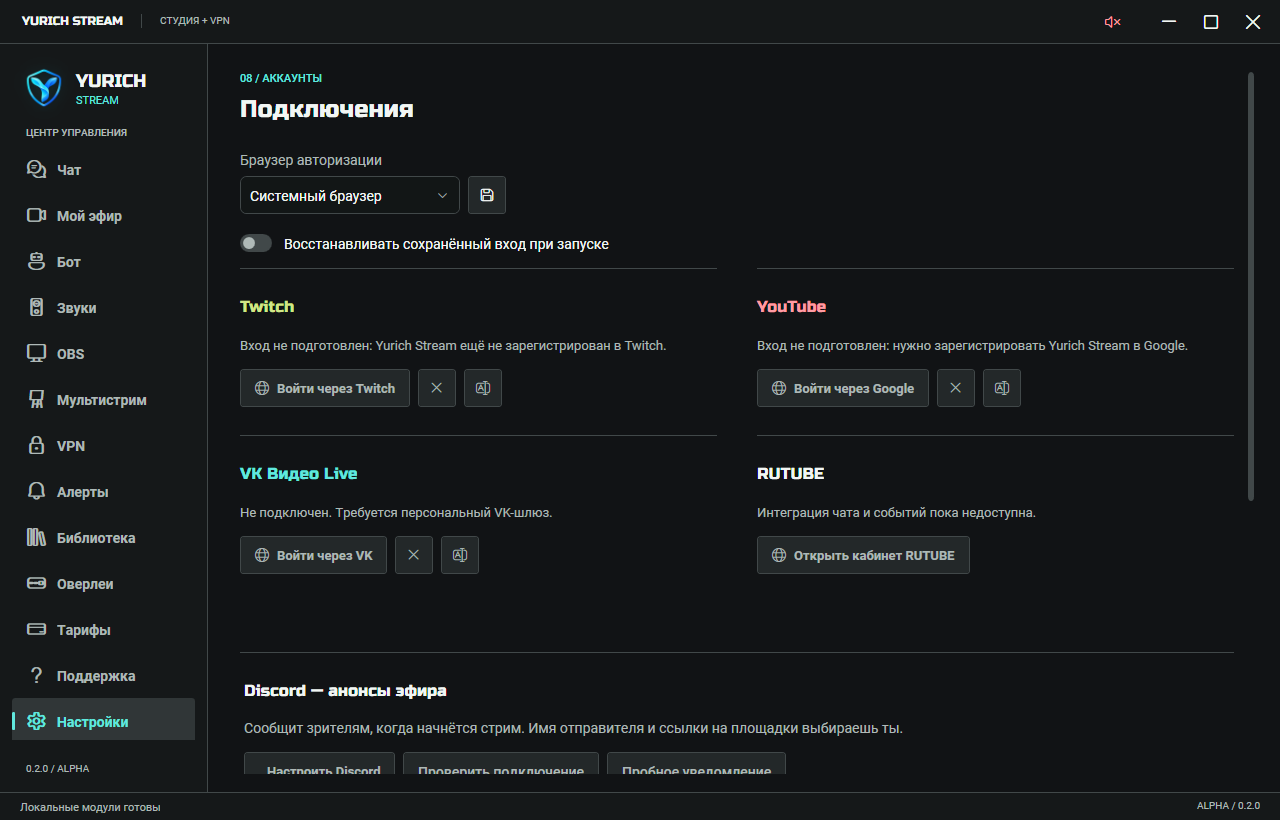Image resolution: width=1280 pixels, height=820 pixels.
Task: Sign in with the Войти через Google button
Action: [x=843, y=388]
